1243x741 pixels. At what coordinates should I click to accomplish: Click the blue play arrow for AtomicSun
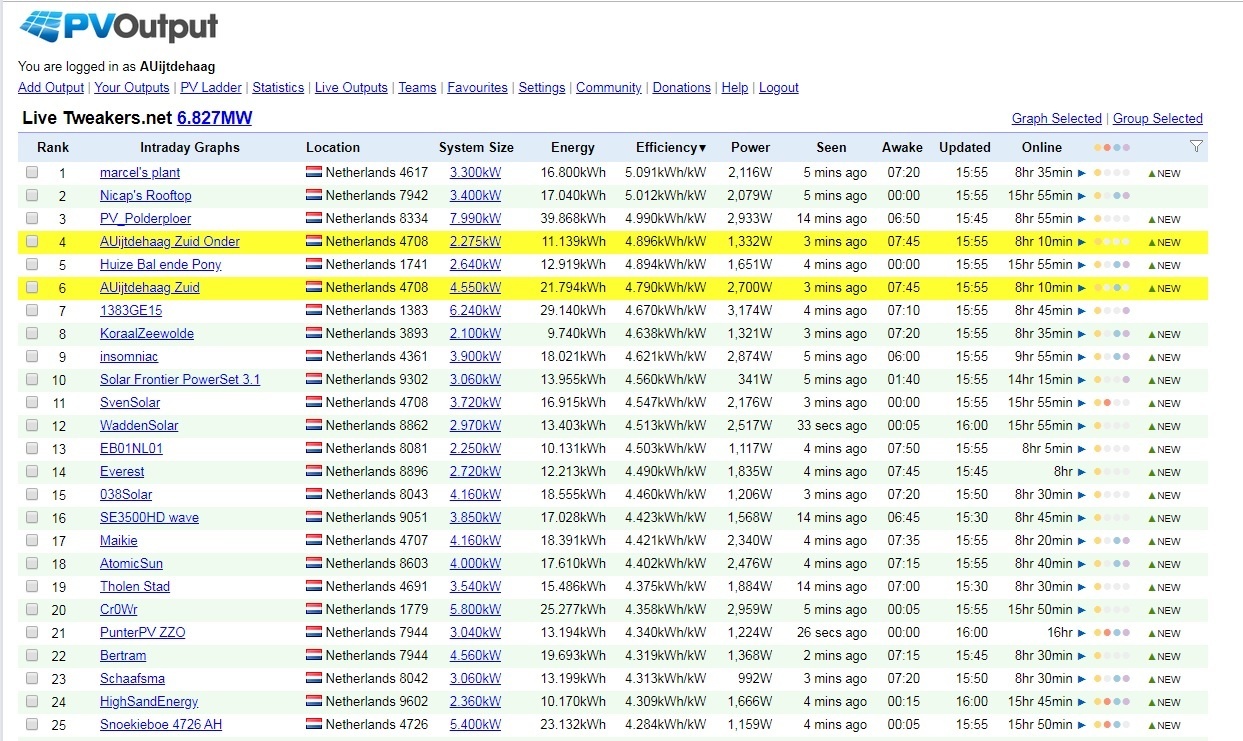[1081, 564]
